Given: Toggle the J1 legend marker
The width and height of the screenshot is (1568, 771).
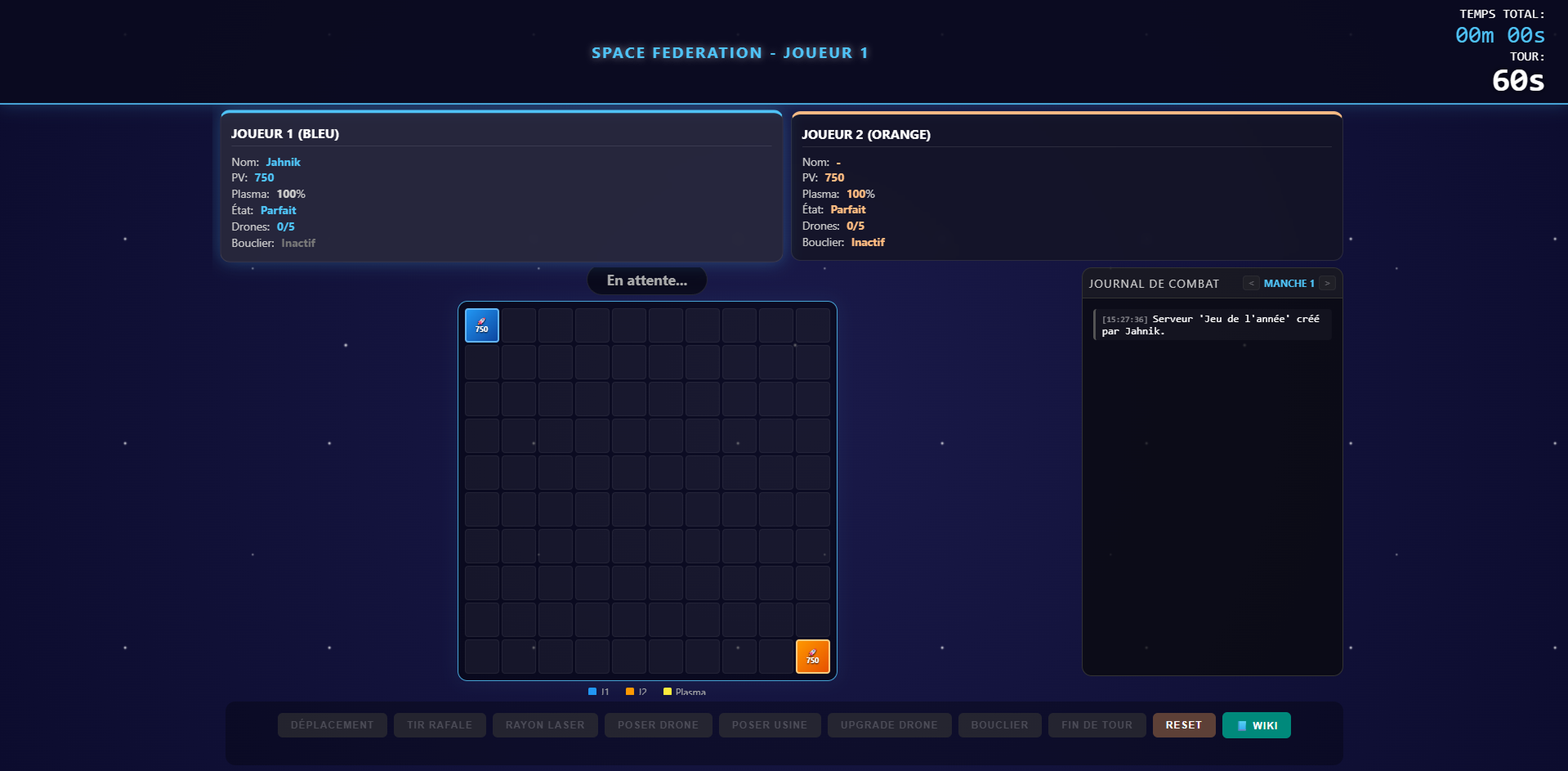Looking at the screenshot, I should point(592,691).
